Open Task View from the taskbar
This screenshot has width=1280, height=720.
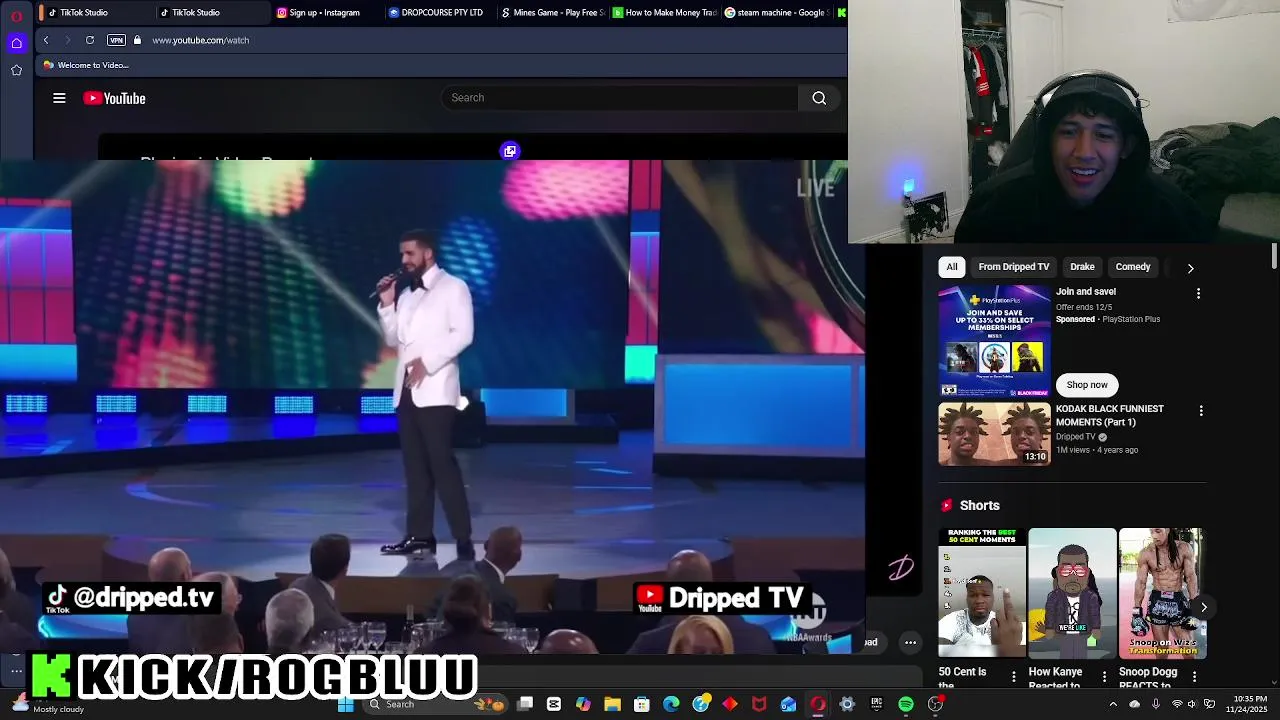pos(525,704)
